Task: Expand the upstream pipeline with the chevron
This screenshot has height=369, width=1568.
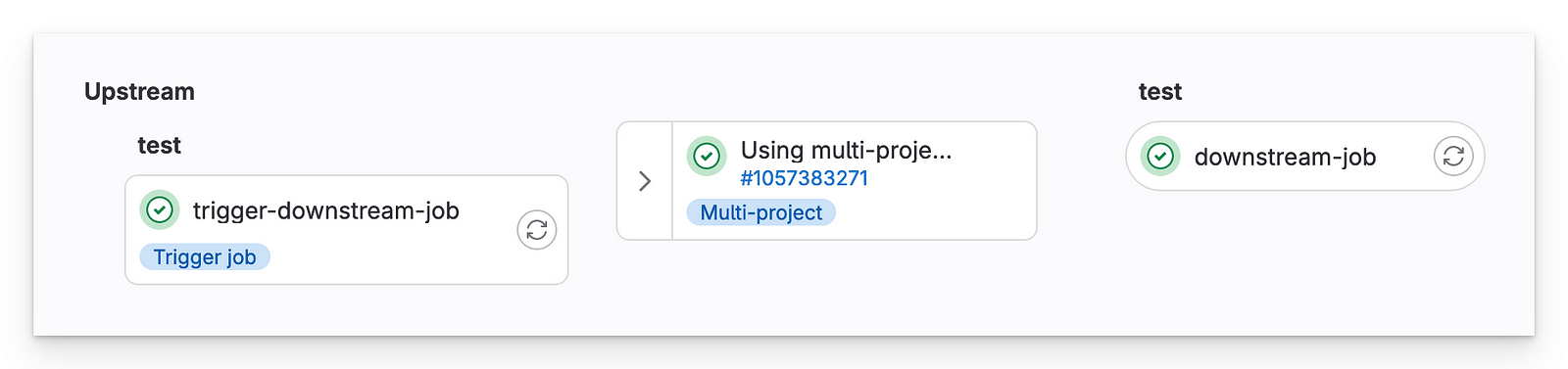Action: coord(645,181)
